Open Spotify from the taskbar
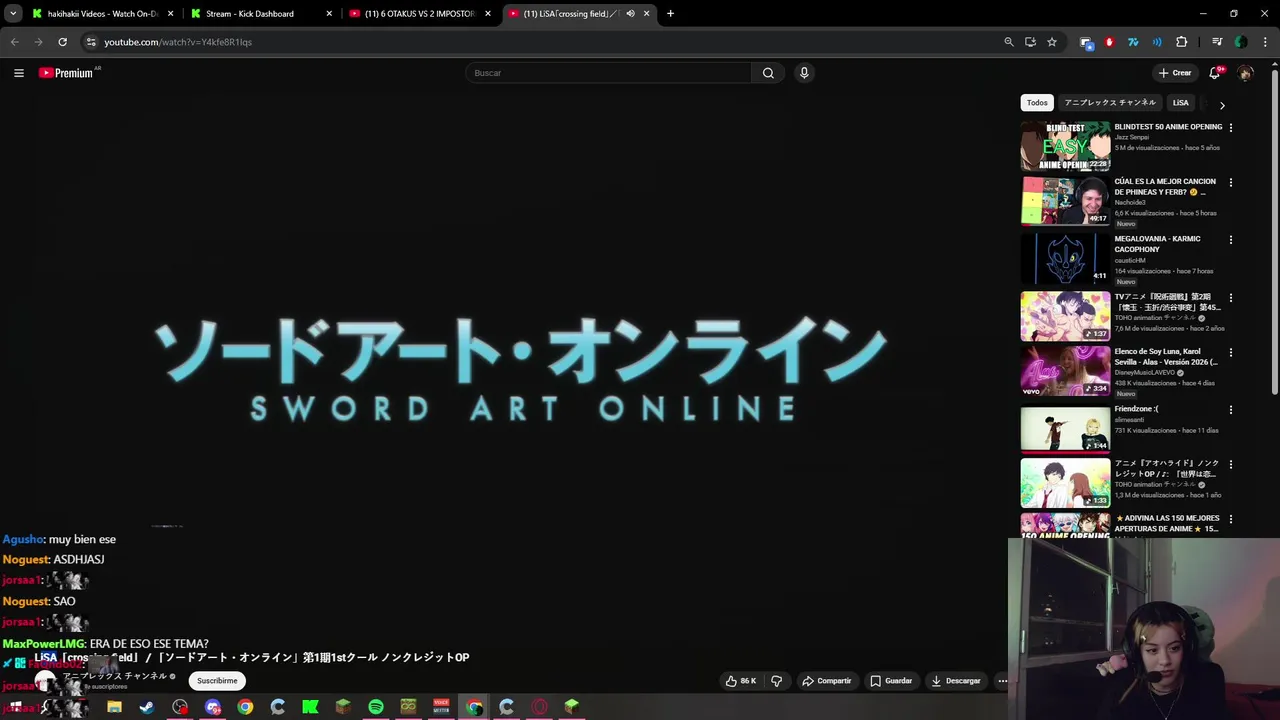 point(376,707)
